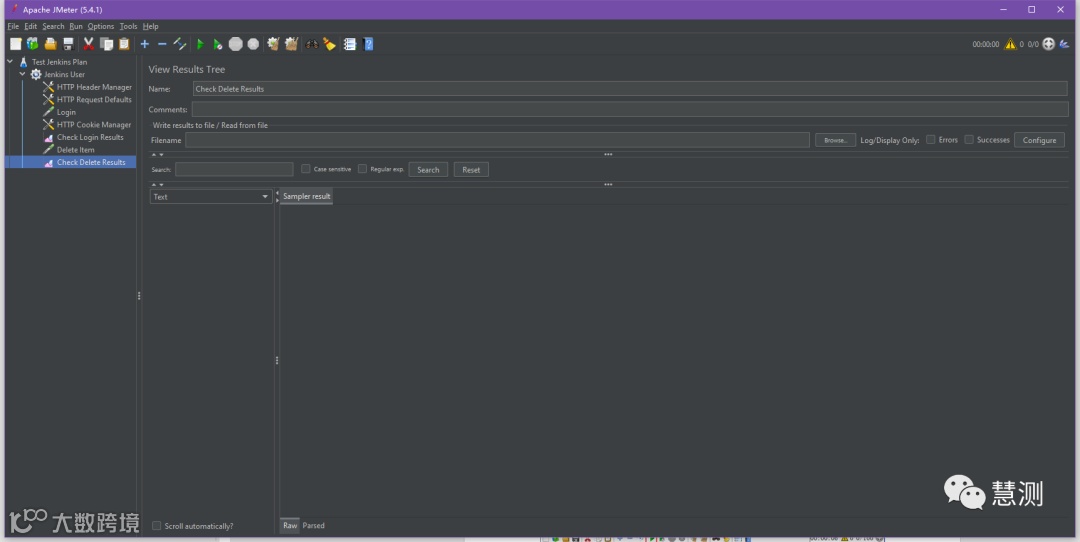Click the round remote engines status icon
This screenshot has width=1080, height=542.
coord(1049,44)
